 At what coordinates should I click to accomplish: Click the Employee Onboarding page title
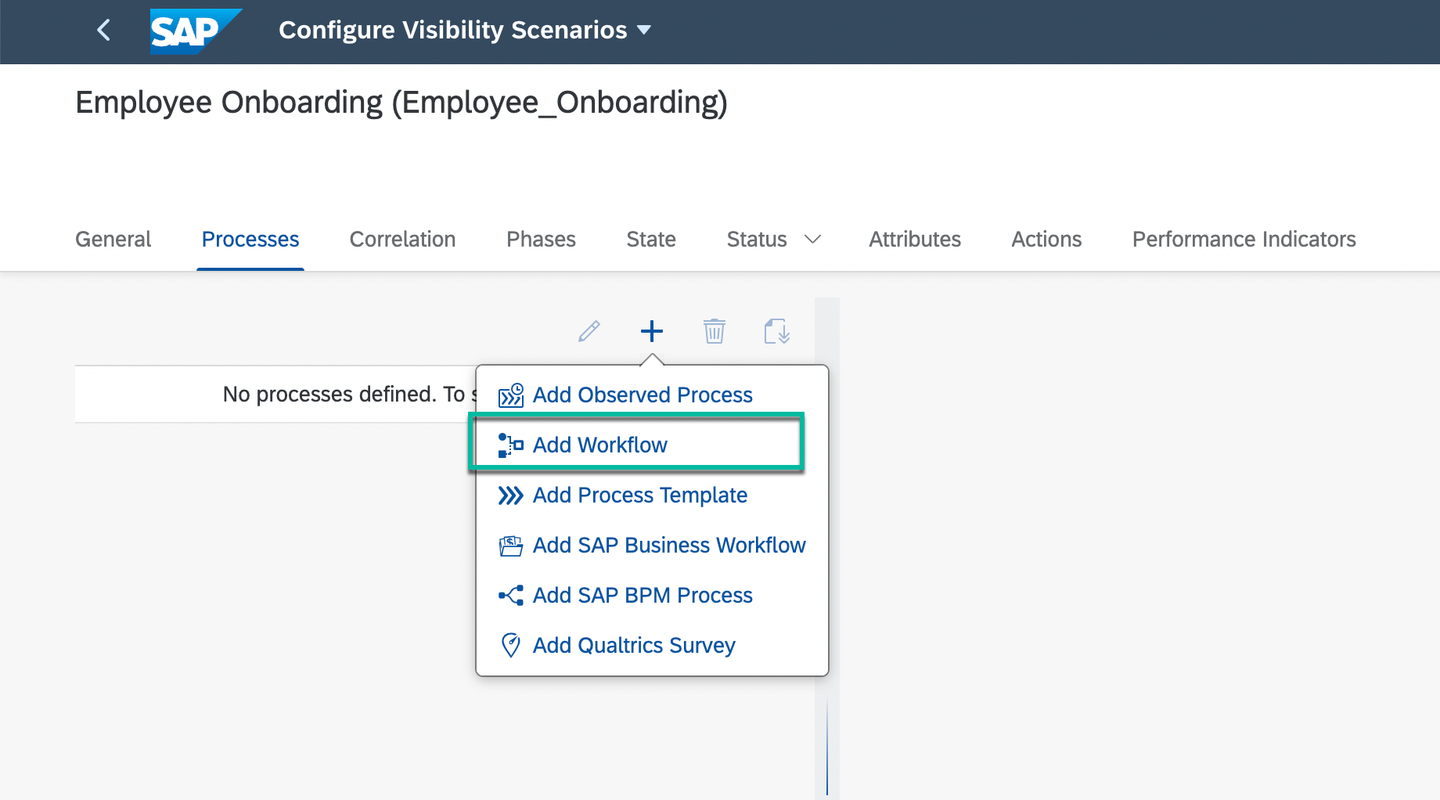401,103
